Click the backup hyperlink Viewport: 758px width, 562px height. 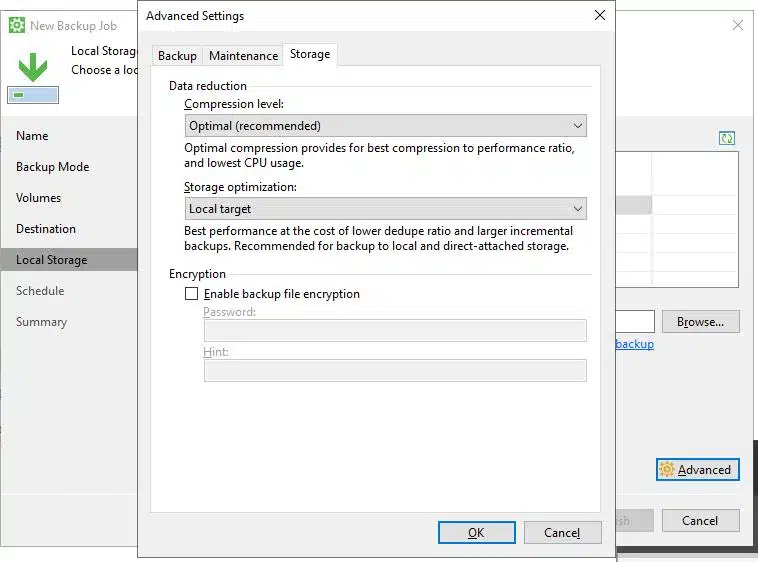[x=634, y=344]
